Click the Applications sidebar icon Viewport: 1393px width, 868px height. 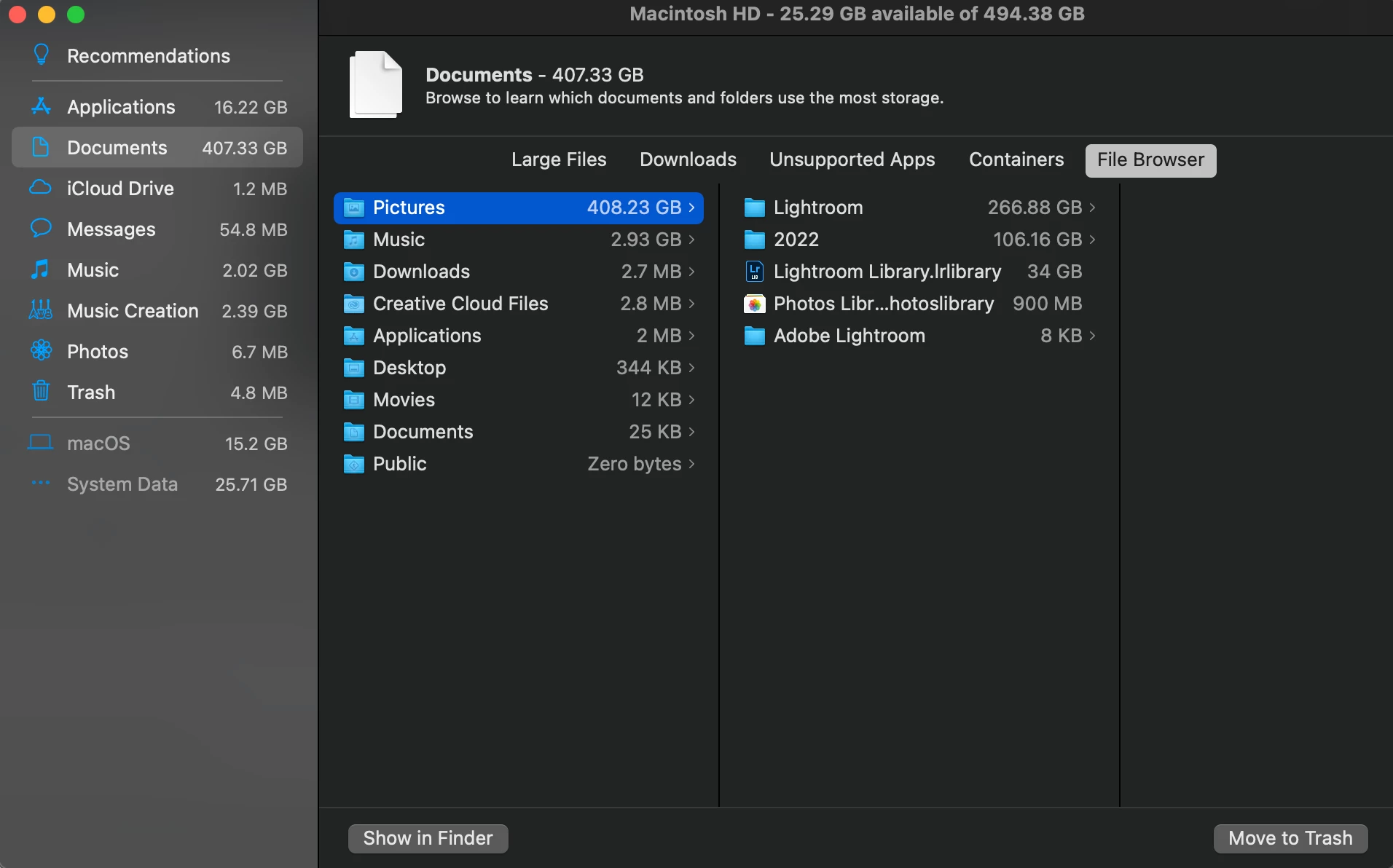pos(42,106)
